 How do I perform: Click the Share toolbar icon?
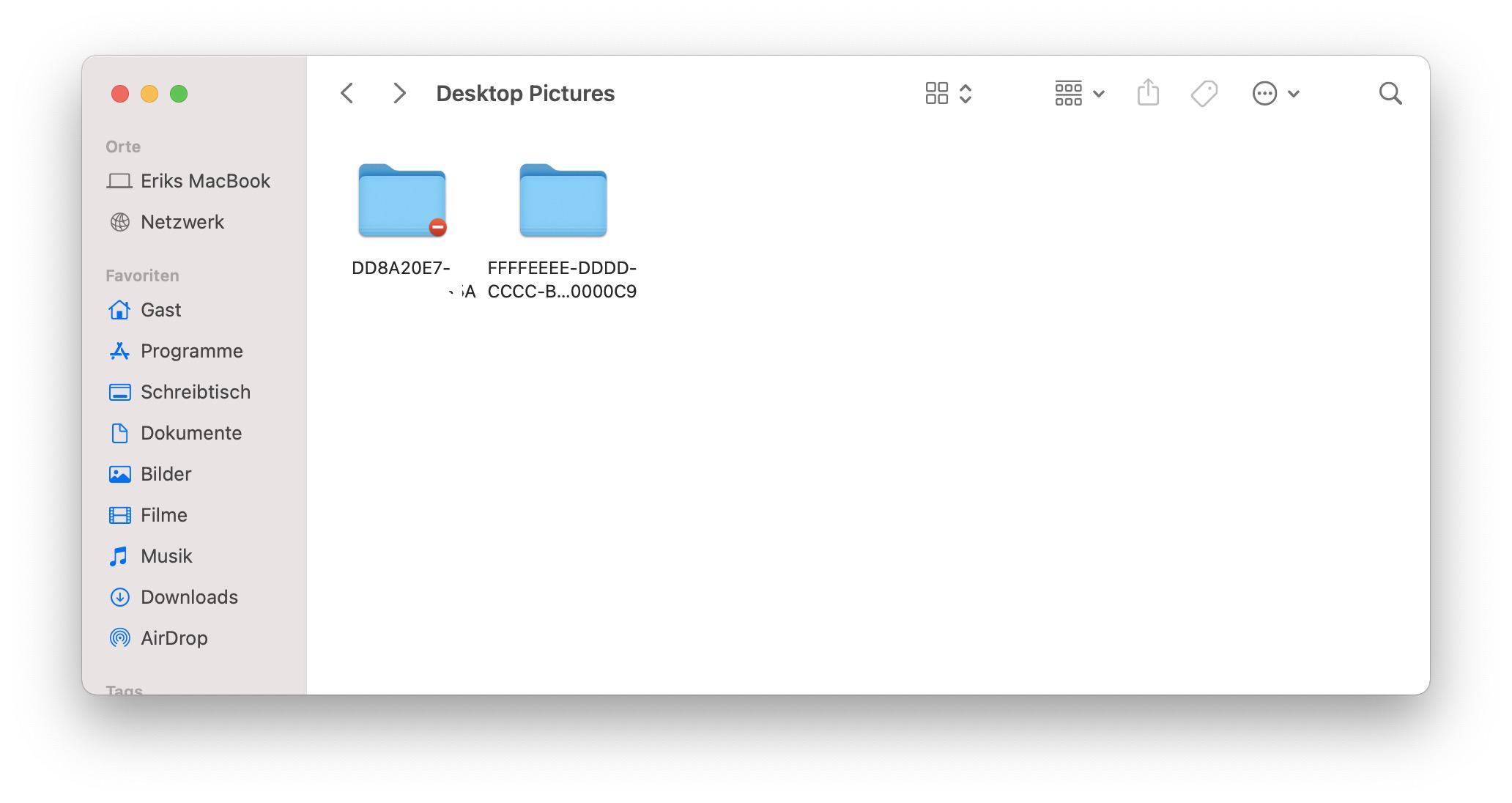pyautogui.click(x=1148, y=93)
